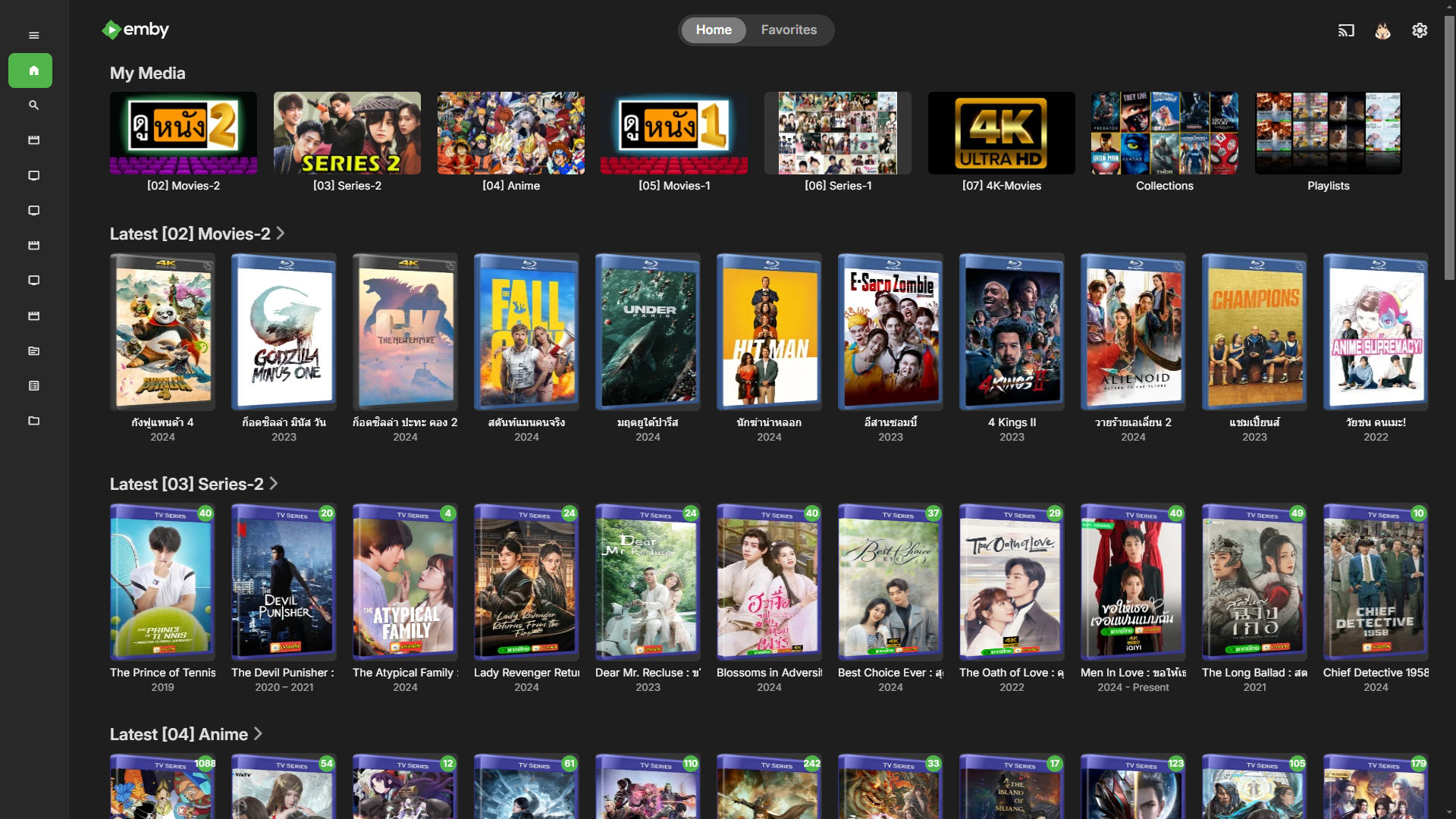Screen dimensions: 1456x819
Task: Click The Atypical Family poster
Action: (405, 582)
